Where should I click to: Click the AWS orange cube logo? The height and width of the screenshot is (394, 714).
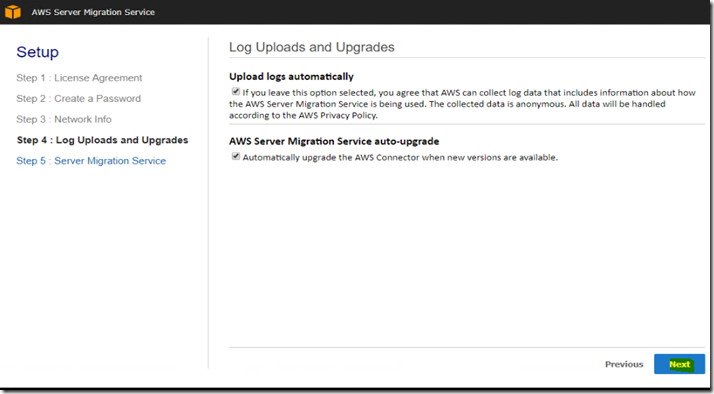13,12
